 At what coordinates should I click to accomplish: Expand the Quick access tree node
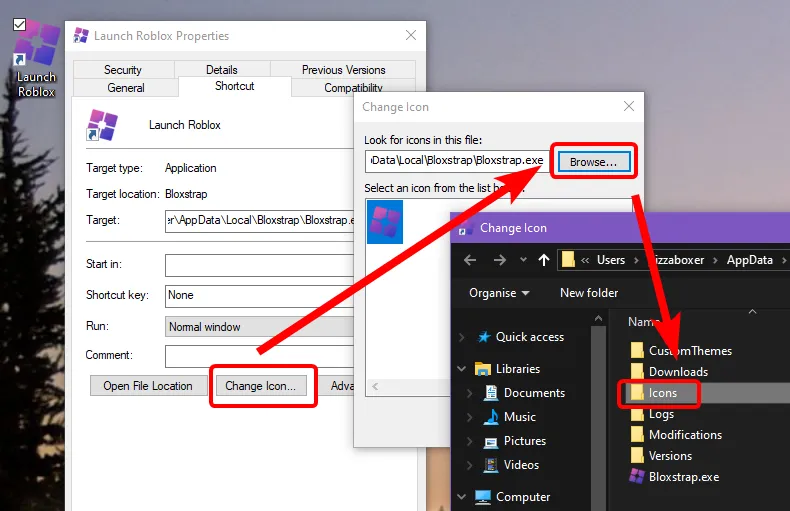coord(460,337)
